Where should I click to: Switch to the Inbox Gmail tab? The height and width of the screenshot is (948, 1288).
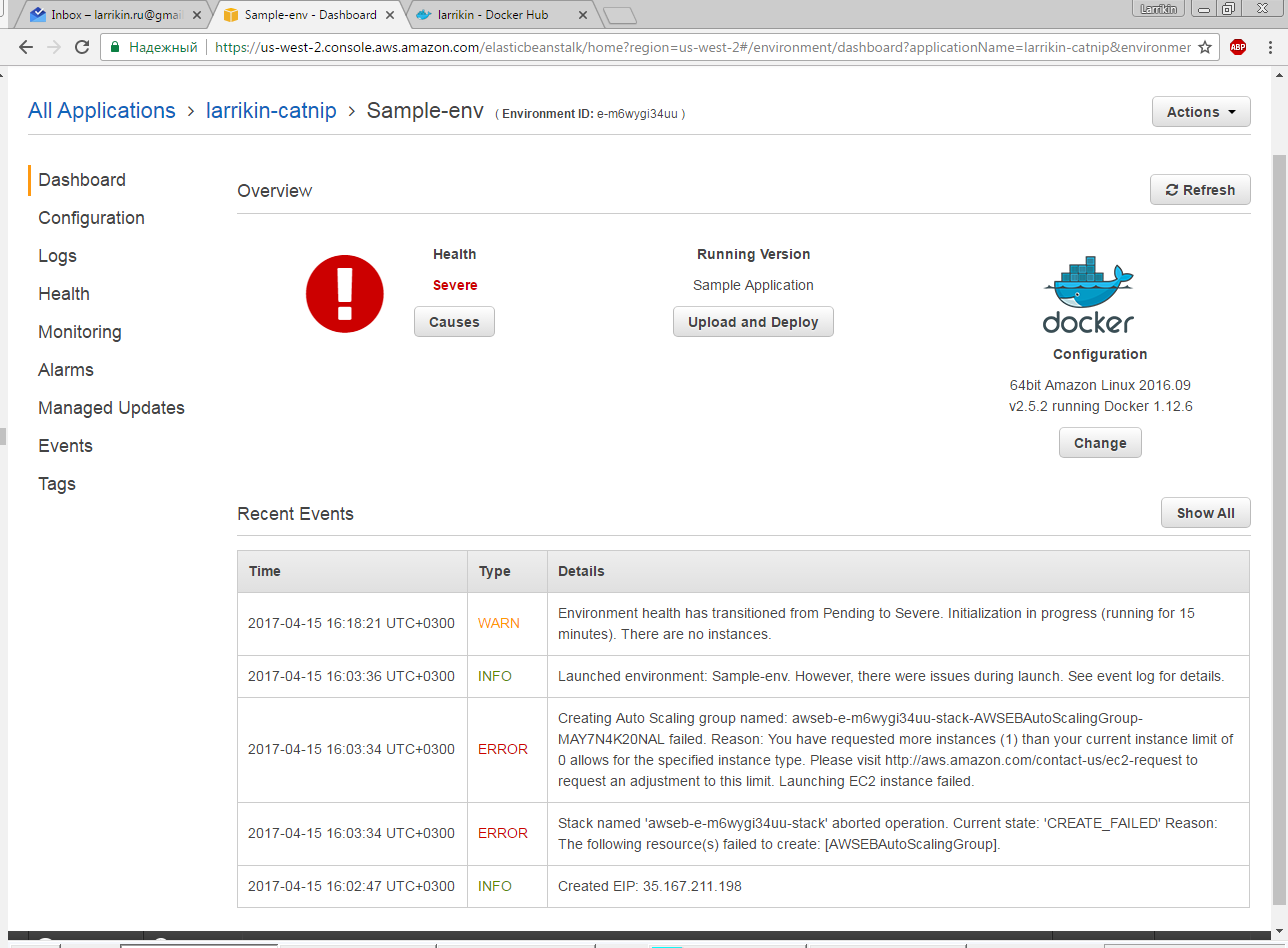[x=110, y=15]
